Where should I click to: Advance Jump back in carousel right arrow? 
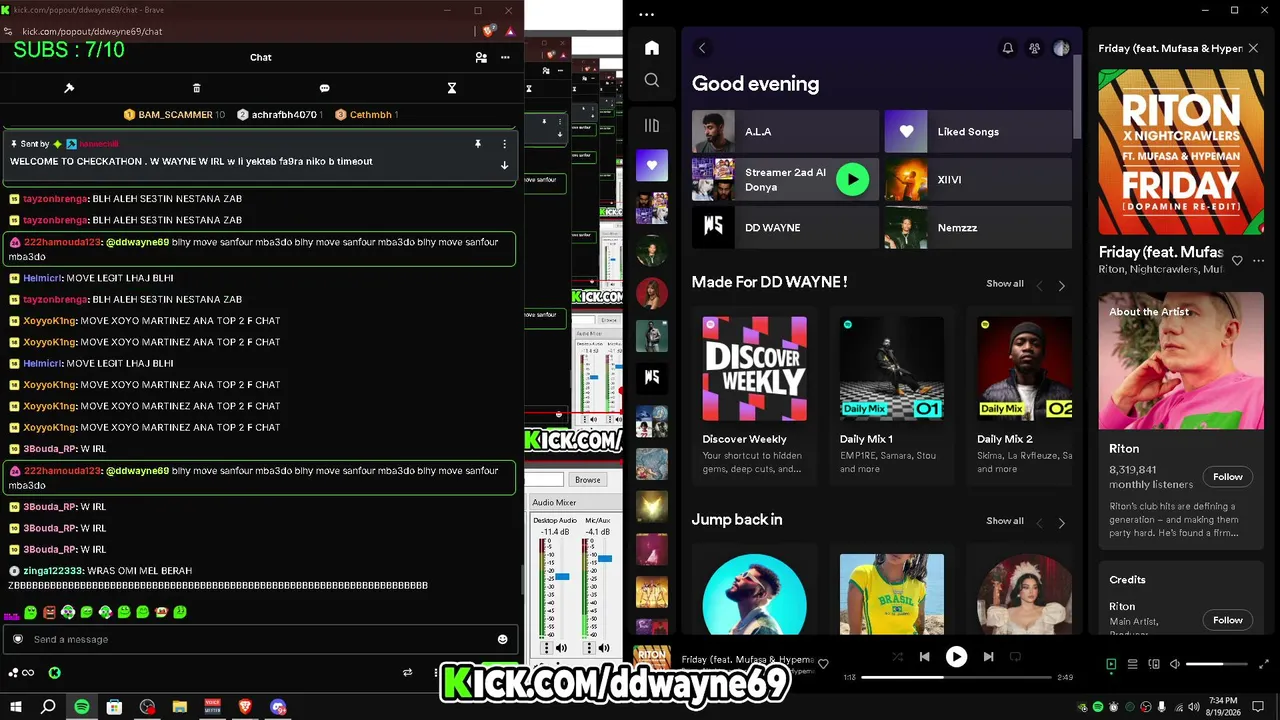[1061, 522]
